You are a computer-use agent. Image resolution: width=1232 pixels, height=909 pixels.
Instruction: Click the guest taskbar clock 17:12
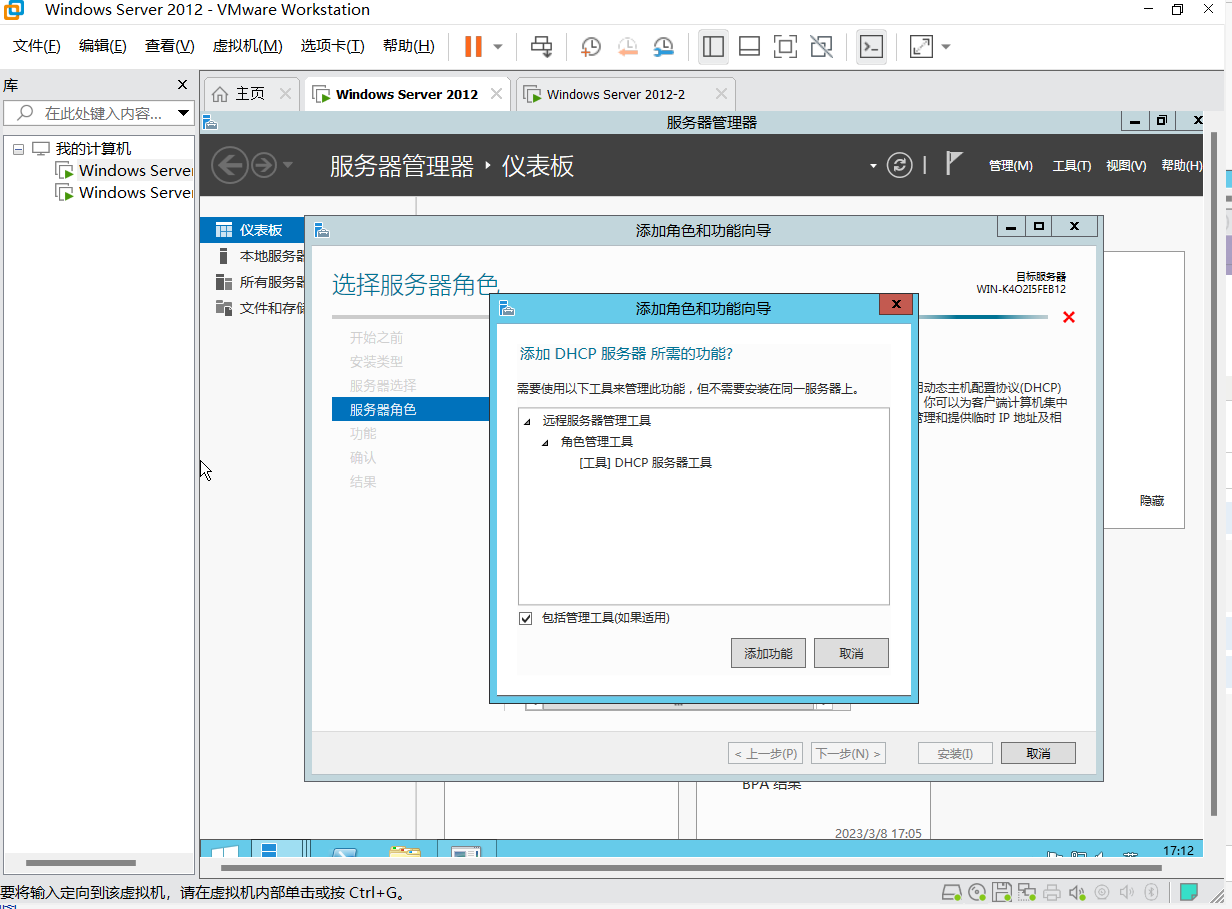(1178, 851)
